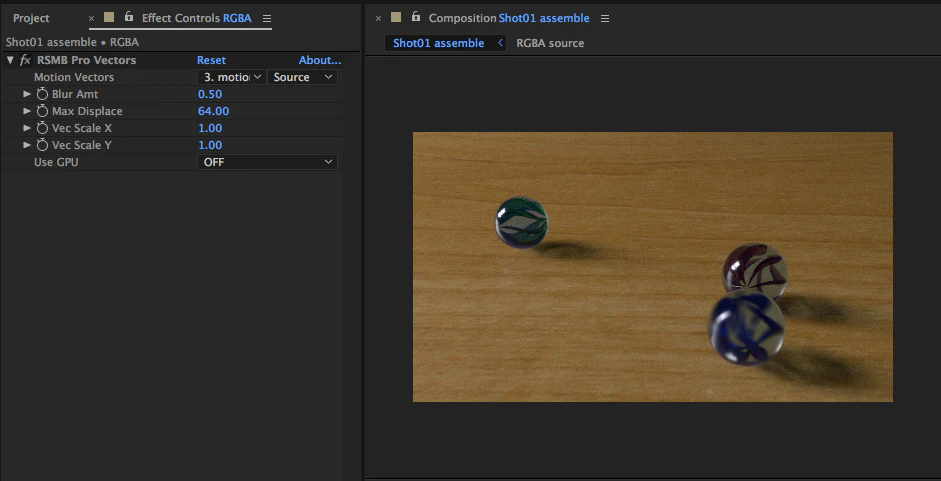
Task: Open the Use GPU dropdown
Action: click(x=267, y=162)
